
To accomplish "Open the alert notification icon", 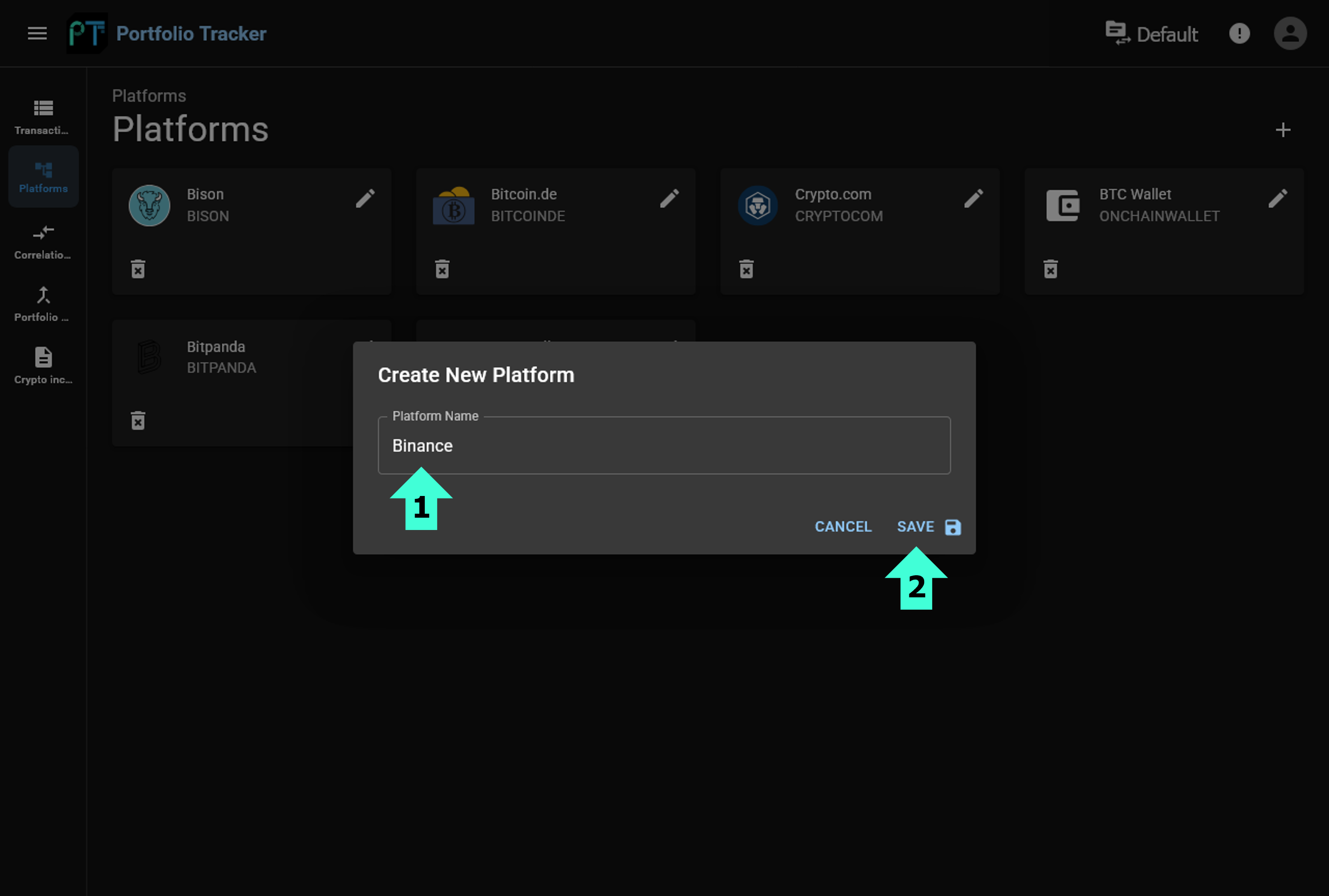I will (x=1239, y=33).
